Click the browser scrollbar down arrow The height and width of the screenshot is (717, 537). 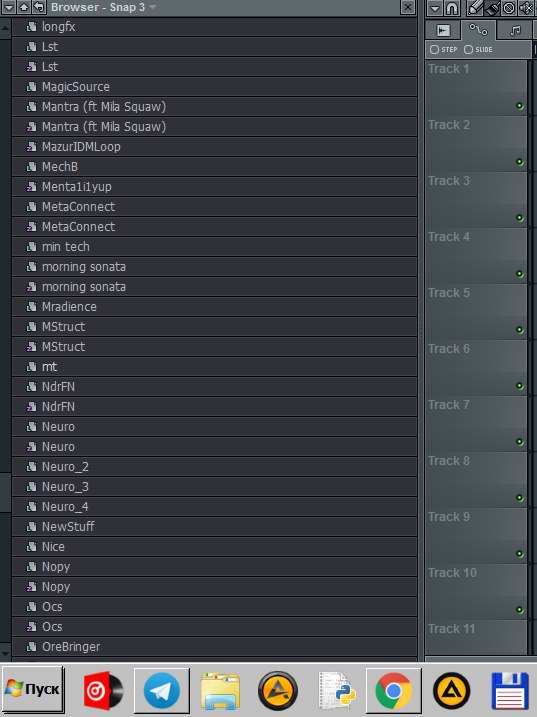coord(5,652)
